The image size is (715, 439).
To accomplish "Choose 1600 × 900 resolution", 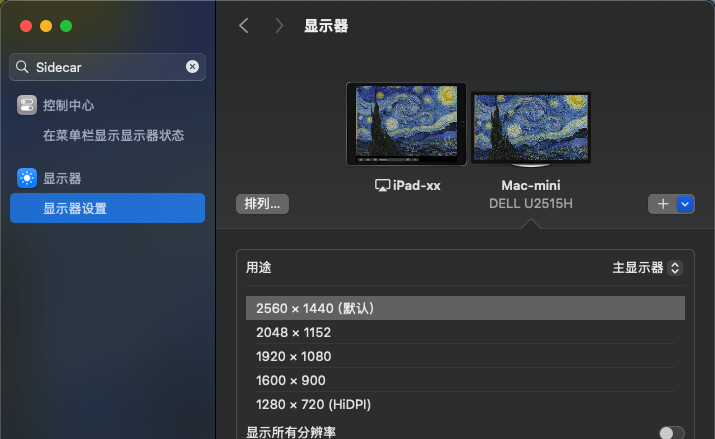I will click(465, 380).
